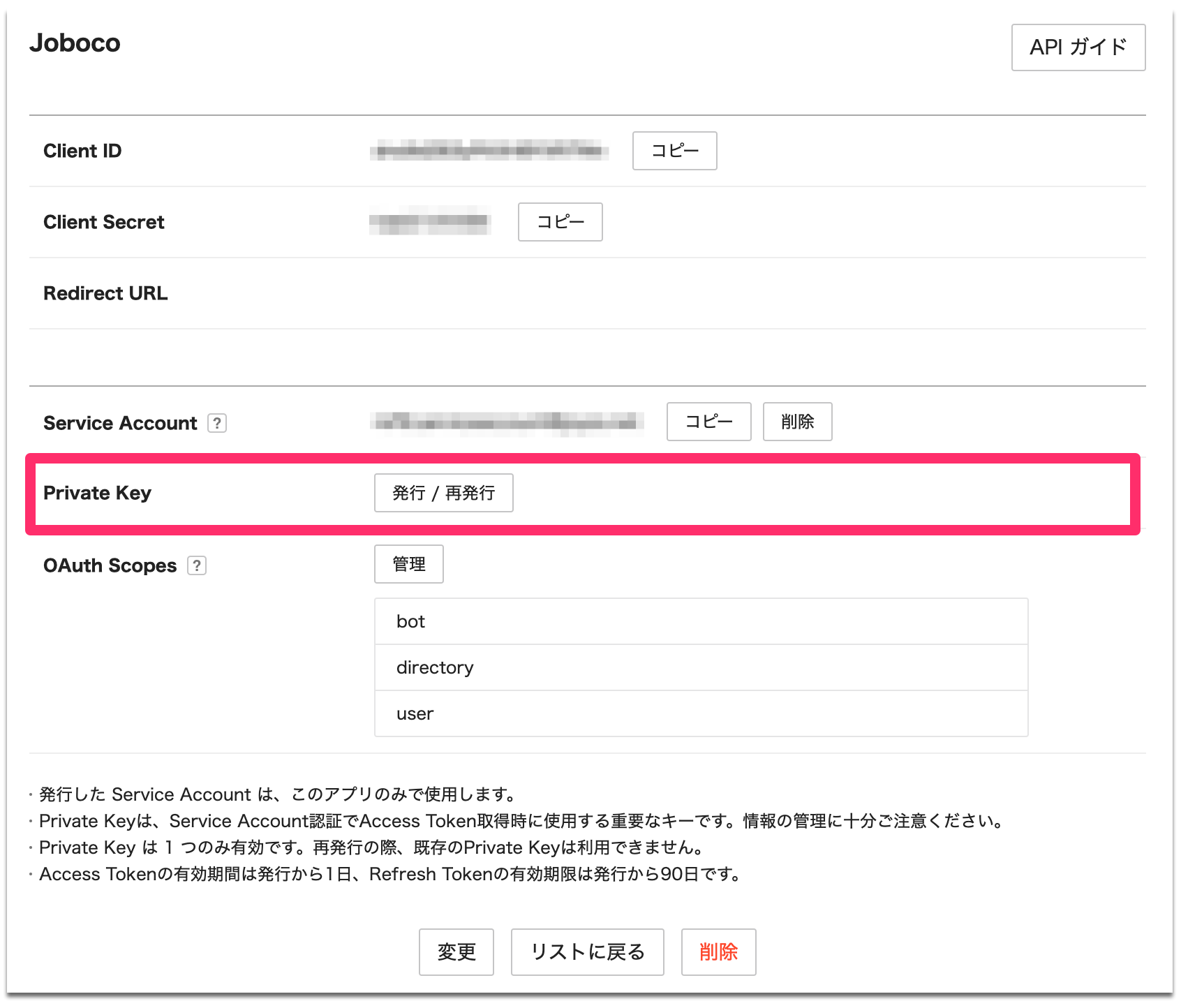The width and height of the screenshot is (1181, 1008).
Task: Open the OAuth Scopes management dialog
Action: (x=408, y=563)
